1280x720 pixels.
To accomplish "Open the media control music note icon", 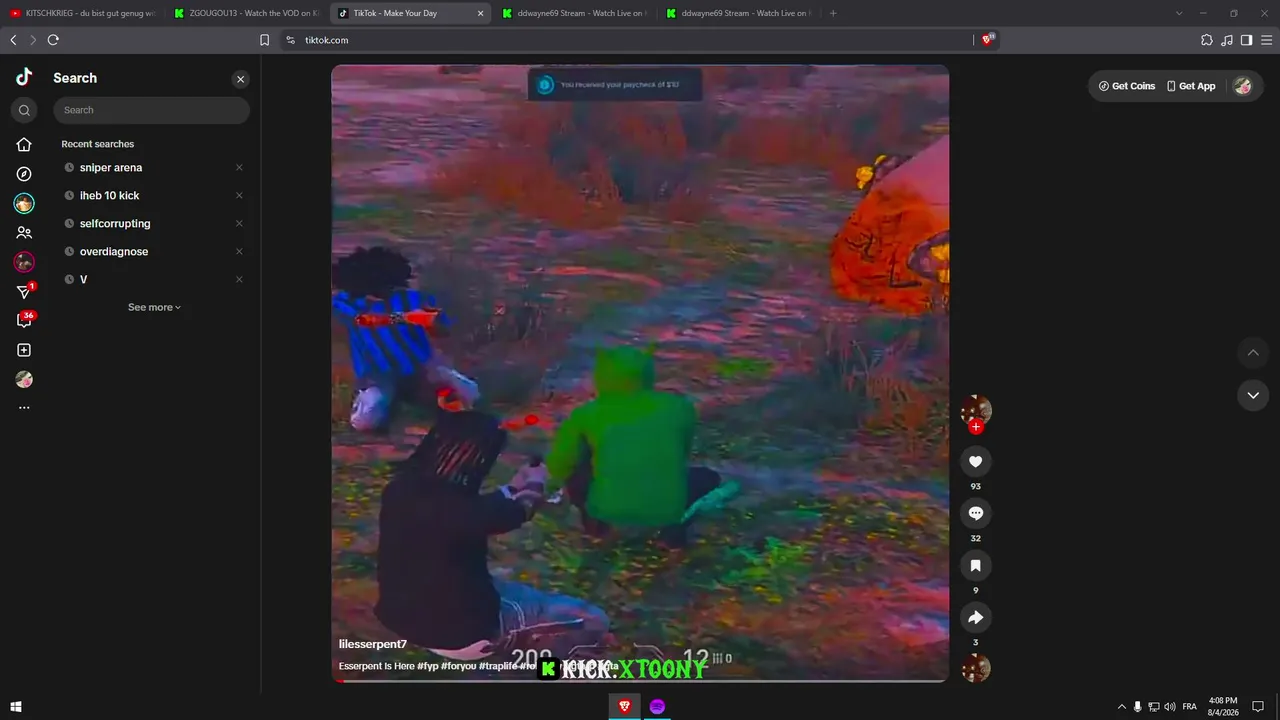I will [x=1227, y=40].
